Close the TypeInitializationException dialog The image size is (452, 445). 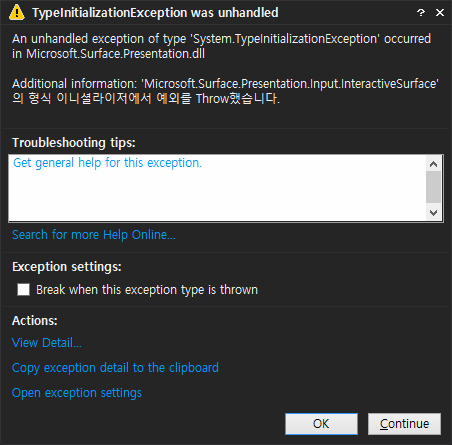(440, 13)
